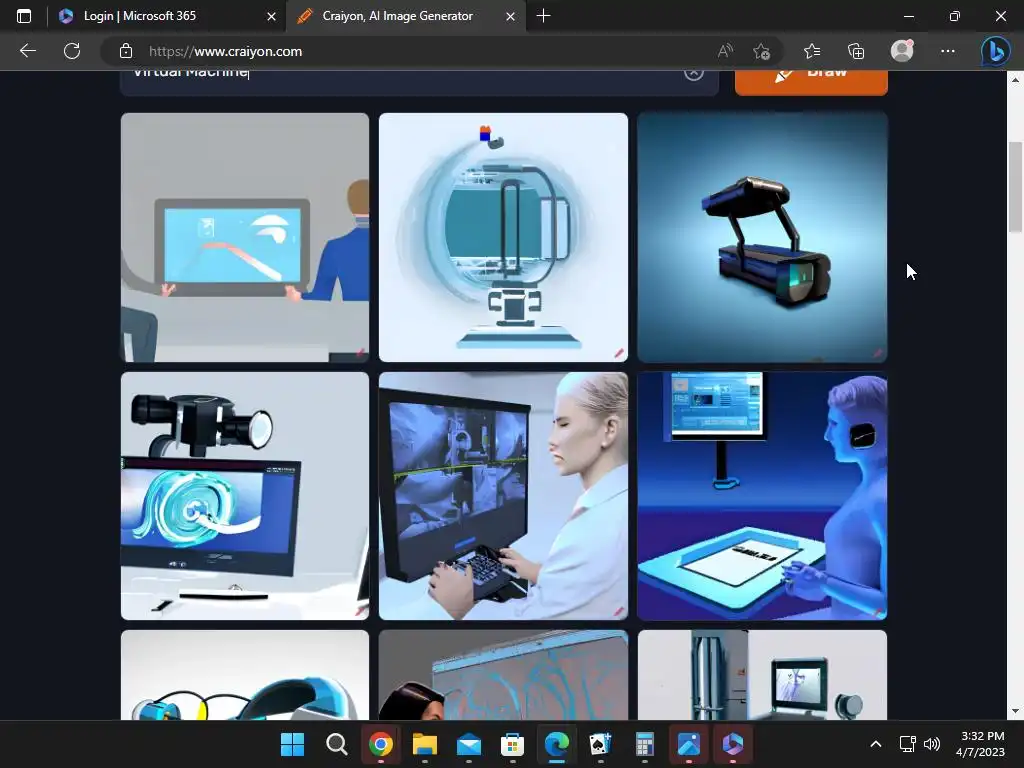
Task: Open the Windows Start menu
Action: tap(292, 744)
